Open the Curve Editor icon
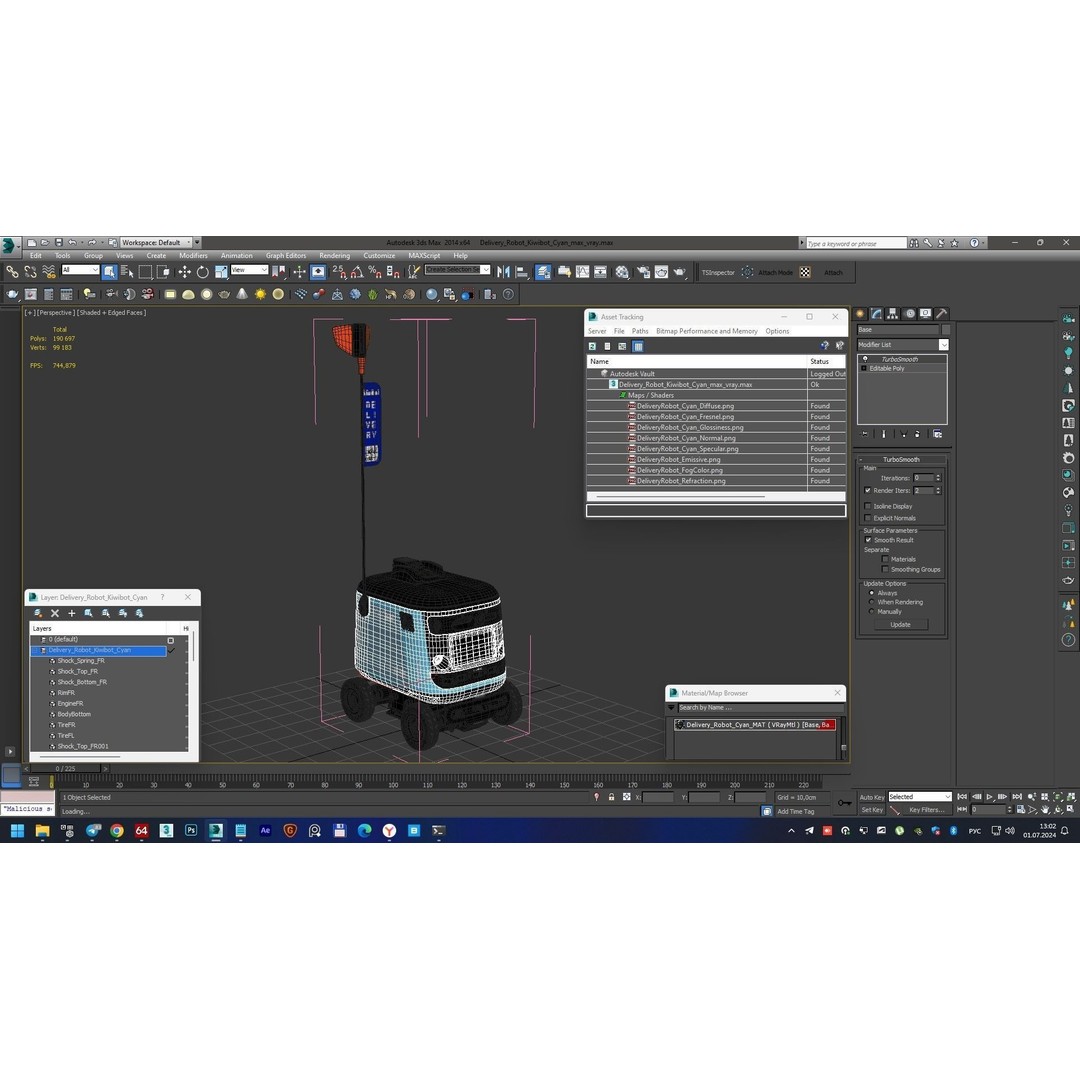 [x=582, y=272]
